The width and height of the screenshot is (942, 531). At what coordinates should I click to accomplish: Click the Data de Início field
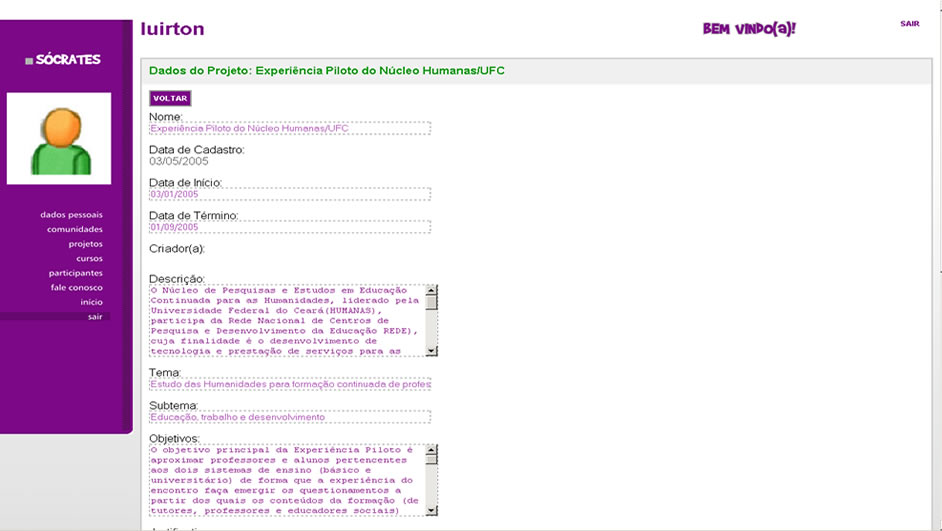point(289,194)
